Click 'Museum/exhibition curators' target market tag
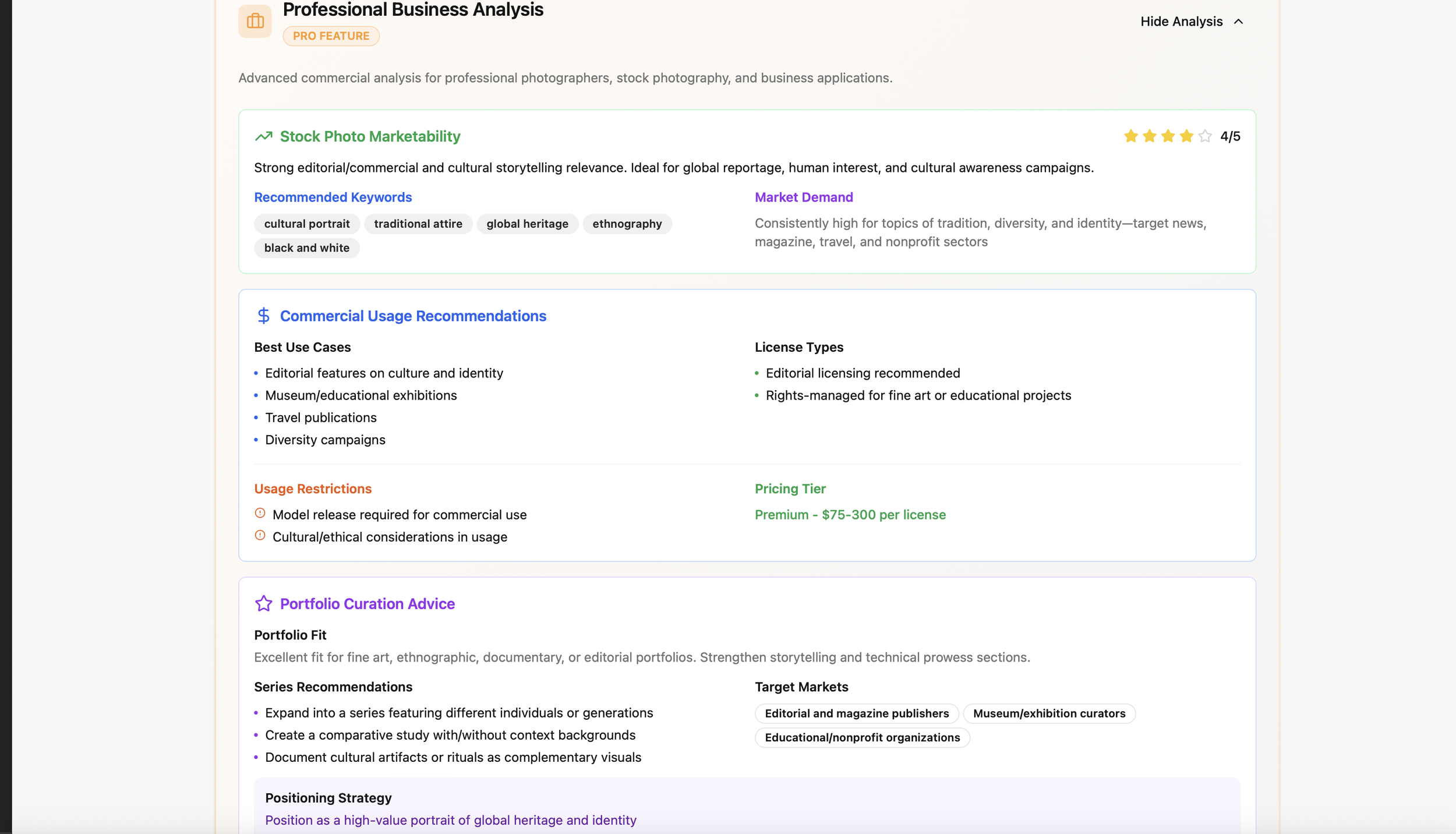 point(1049,713)
